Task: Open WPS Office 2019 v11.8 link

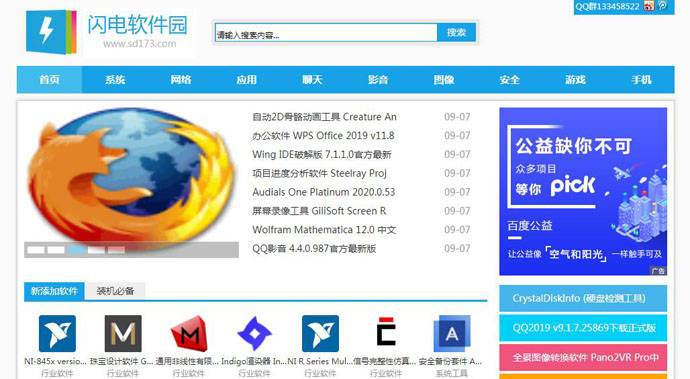Action: point(323,136)
